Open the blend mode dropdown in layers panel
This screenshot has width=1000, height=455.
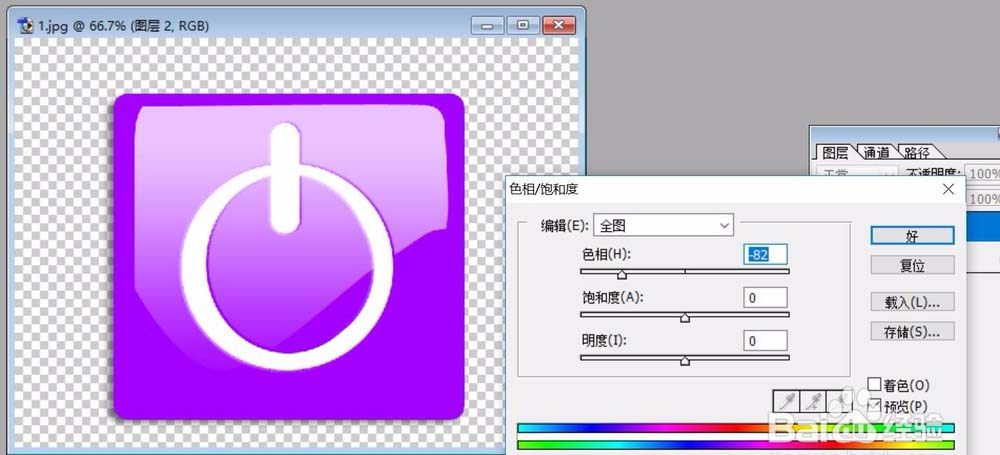point(857,174)
